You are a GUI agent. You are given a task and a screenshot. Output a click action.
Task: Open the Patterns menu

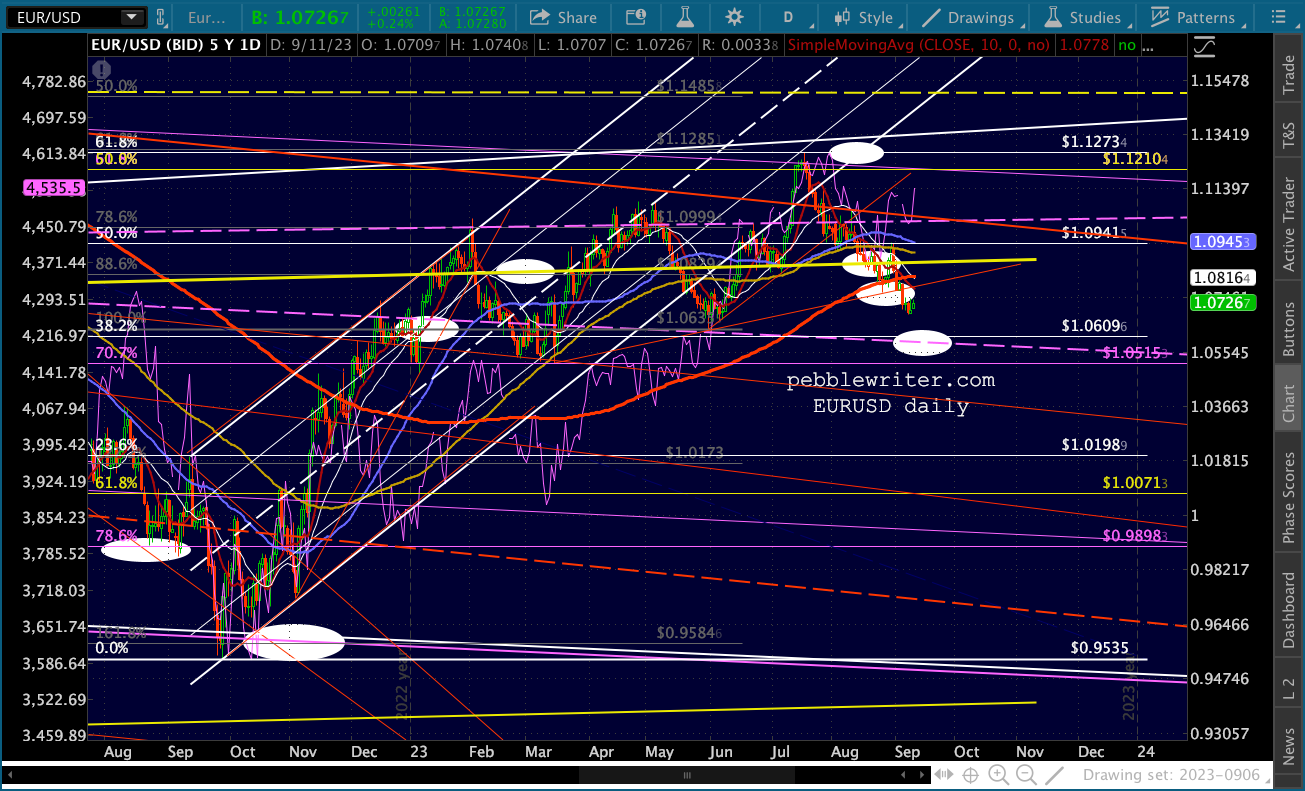[1193, 17]
